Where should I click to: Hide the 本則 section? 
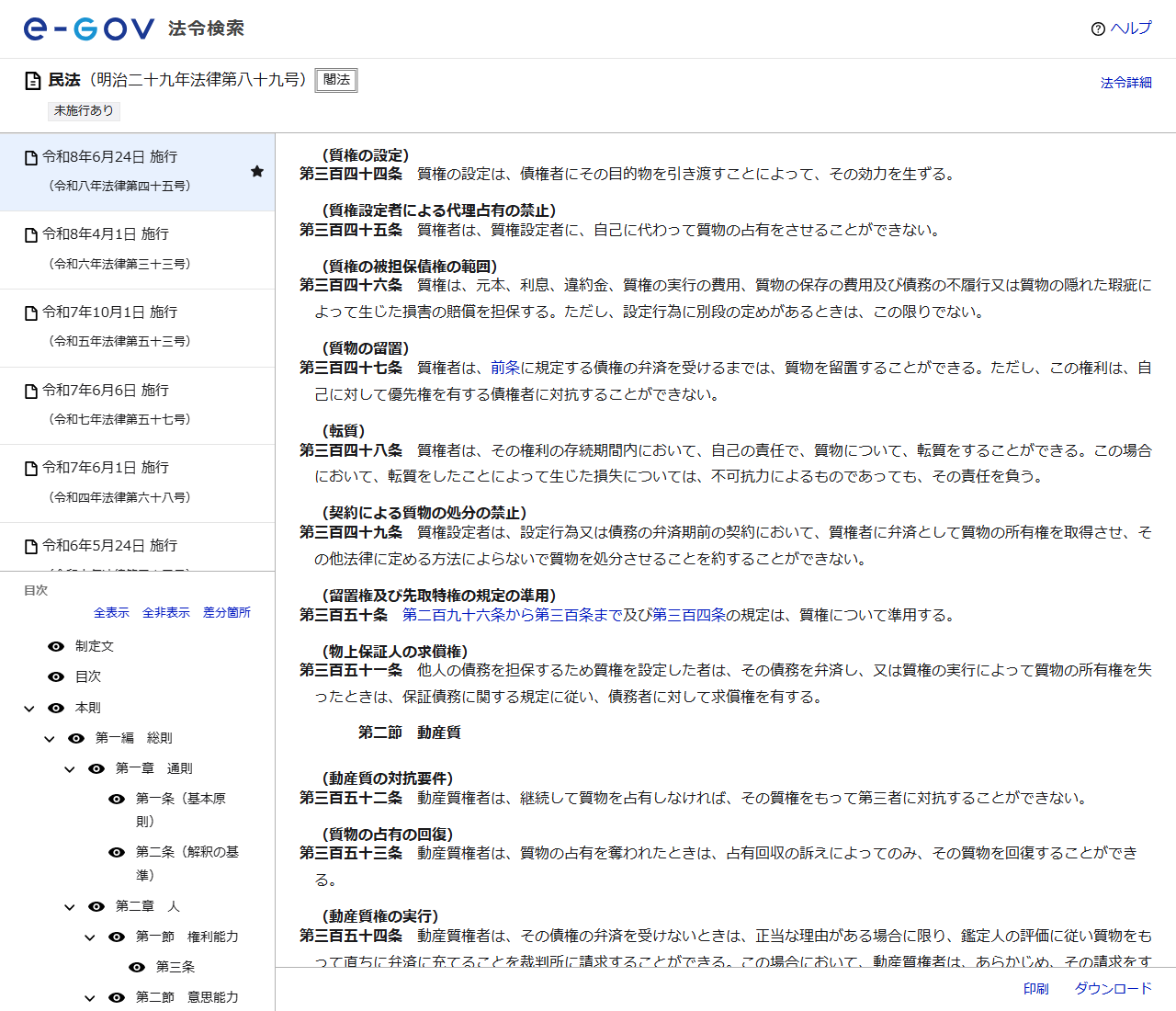(56, 708)
